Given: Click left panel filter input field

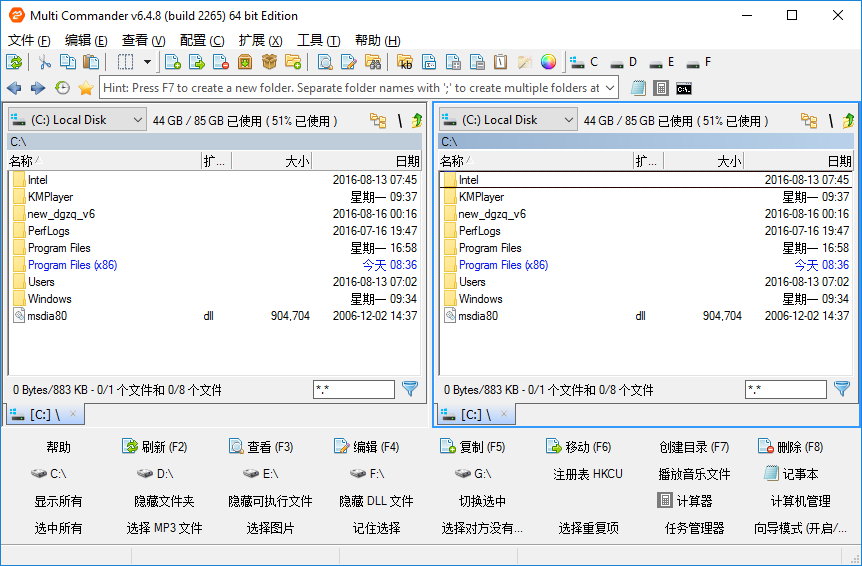Looking at the screenshot, I should (353, 390).
